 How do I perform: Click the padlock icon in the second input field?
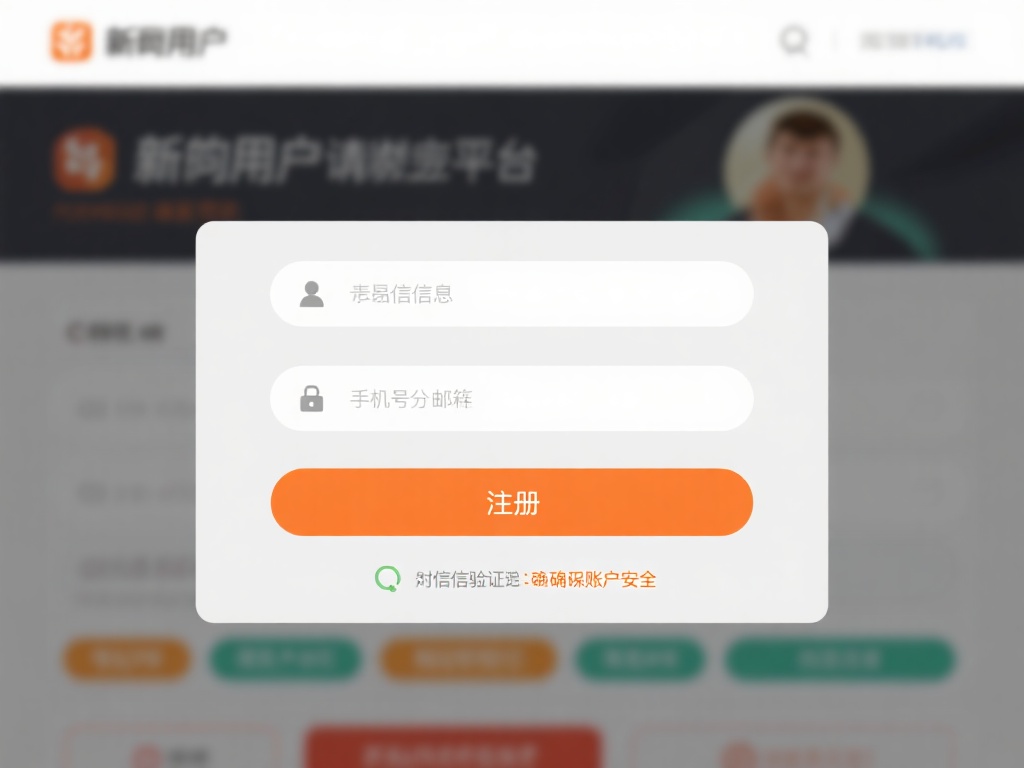click(x=311, y=397)
